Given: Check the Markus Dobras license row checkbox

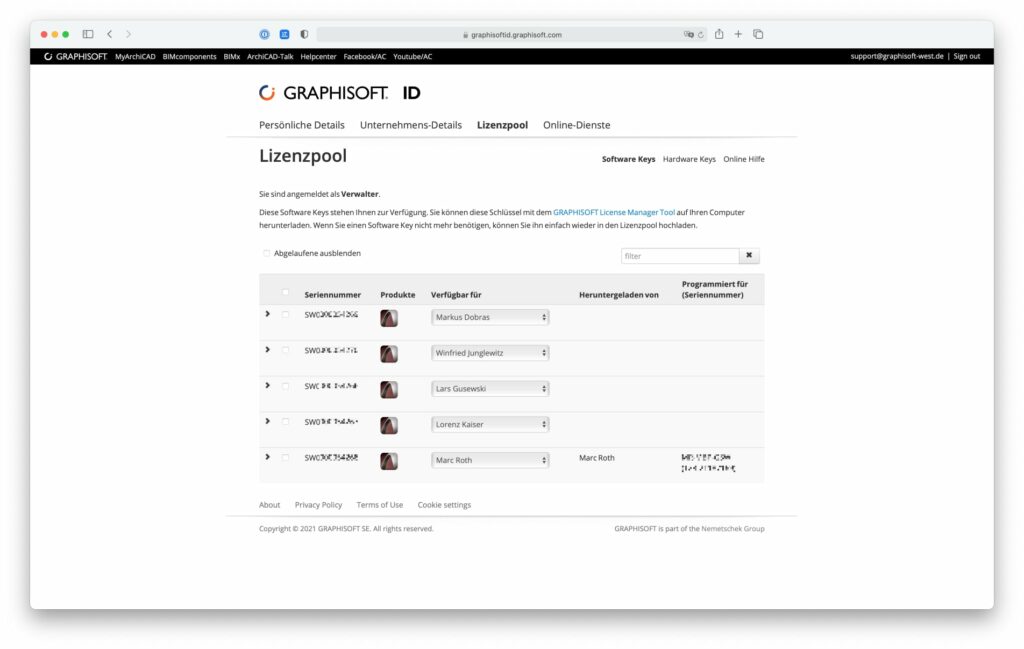Looking at the screenshot, I should click(x=285, y=315).
